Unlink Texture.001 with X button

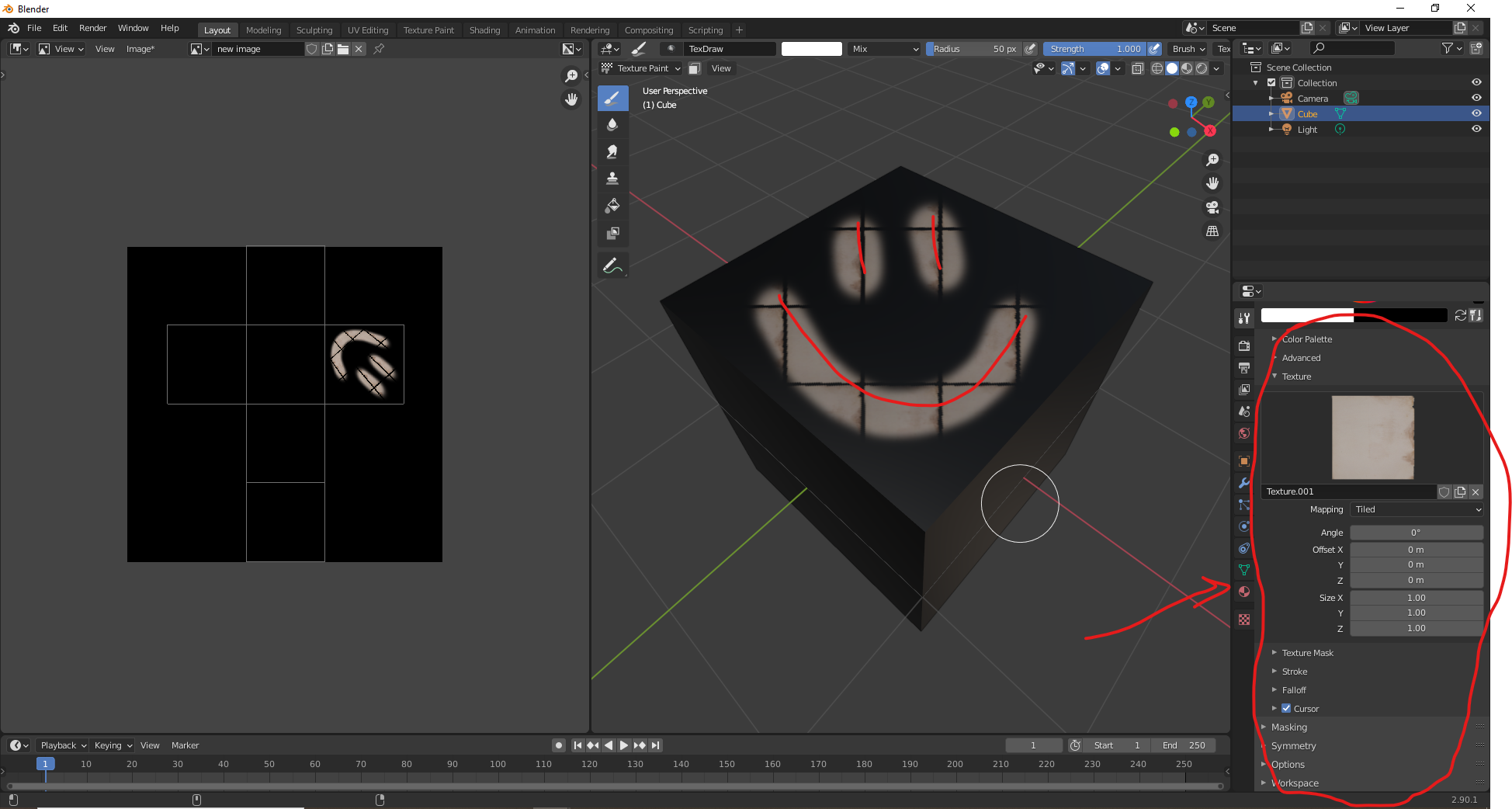[1476, 491]
